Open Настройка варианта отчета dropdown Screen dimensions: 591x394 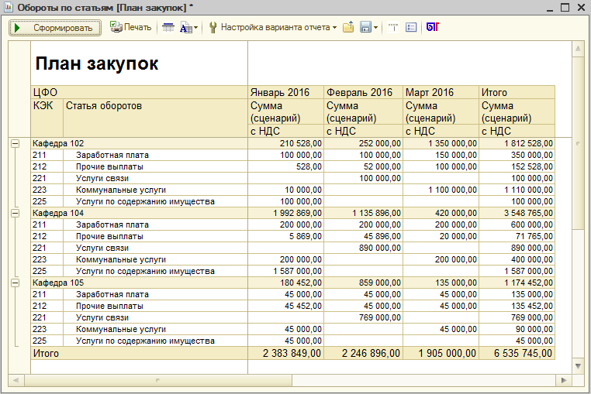(279, 27)
